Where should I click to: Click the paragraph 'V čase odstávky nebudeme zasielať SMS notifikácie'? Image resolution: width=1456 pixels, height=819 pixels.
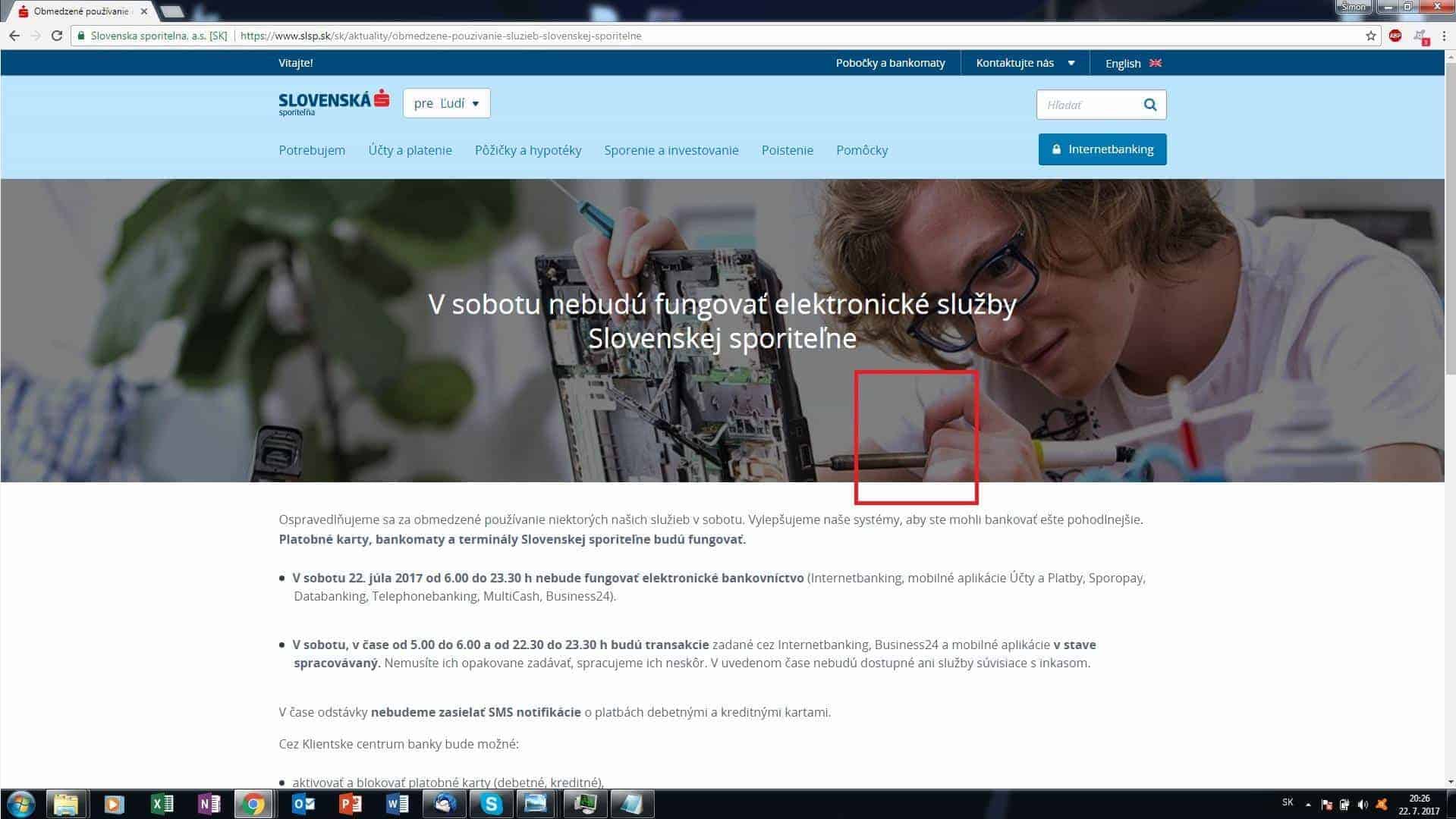555,712
